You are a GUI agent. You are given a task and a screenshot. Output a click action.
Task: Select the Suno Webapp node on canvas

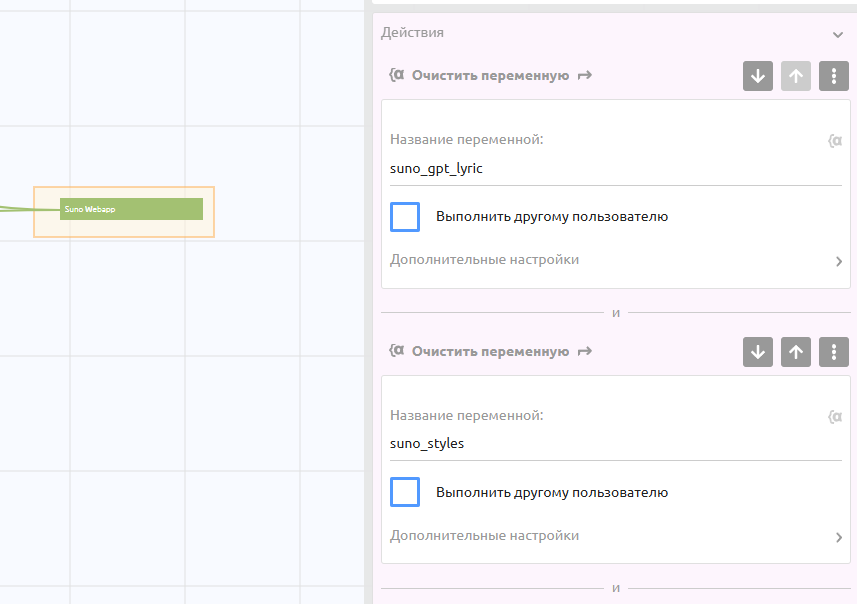click(131, 209)
